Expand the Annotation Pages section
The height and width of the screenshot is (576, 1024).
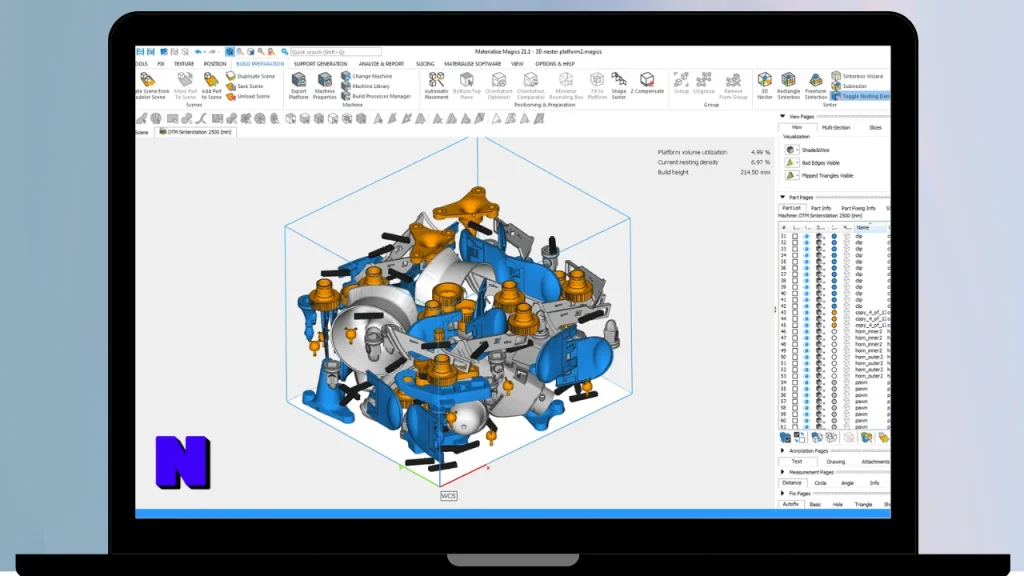(782, 451)
